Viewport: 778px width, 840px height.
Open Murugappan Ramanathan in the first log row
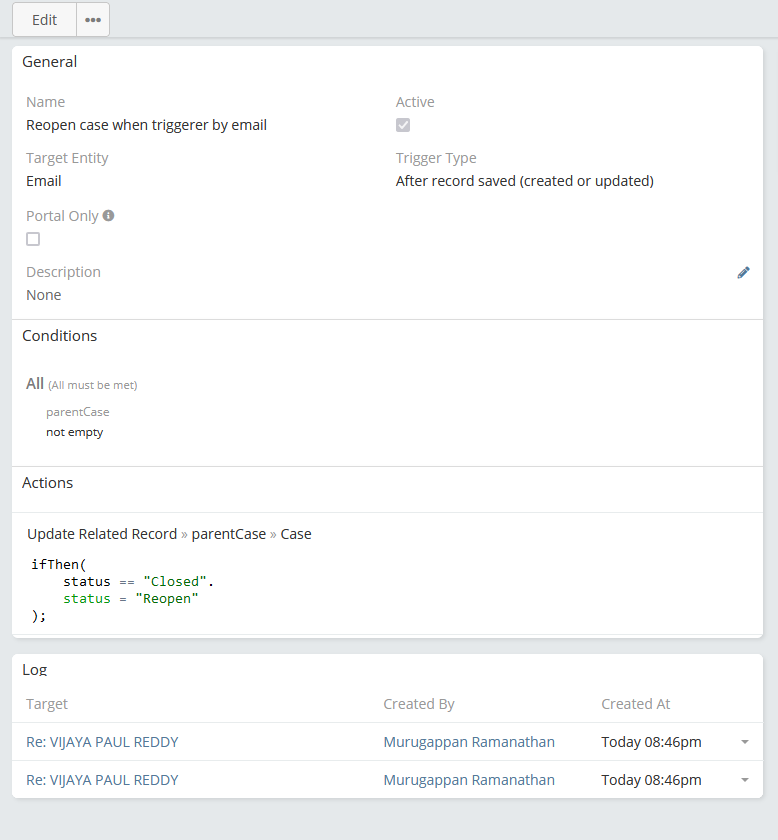click(x=469, y=742)
